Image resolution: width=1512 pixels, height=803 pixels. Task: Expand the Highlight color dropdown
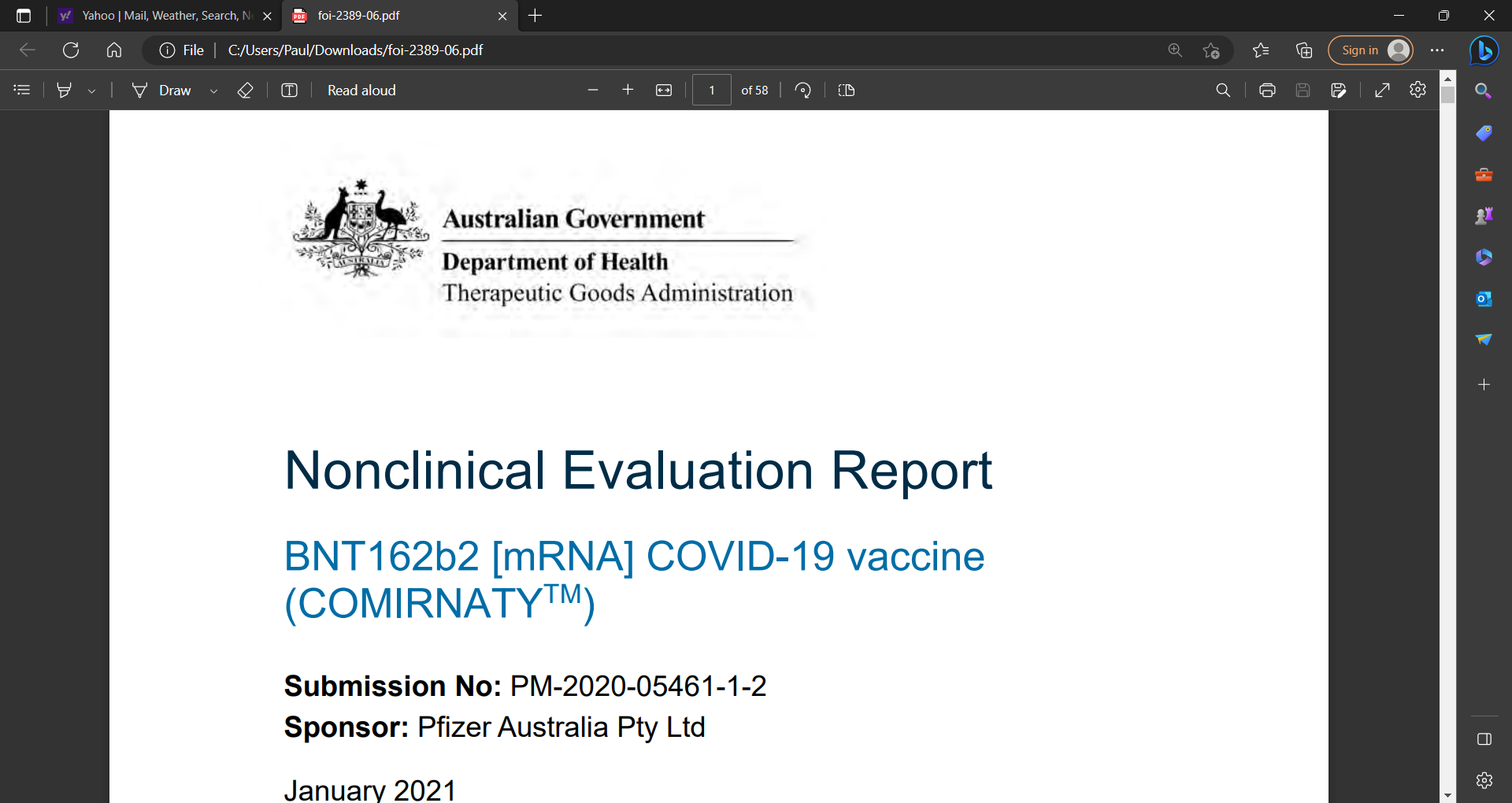coord(92,91)
